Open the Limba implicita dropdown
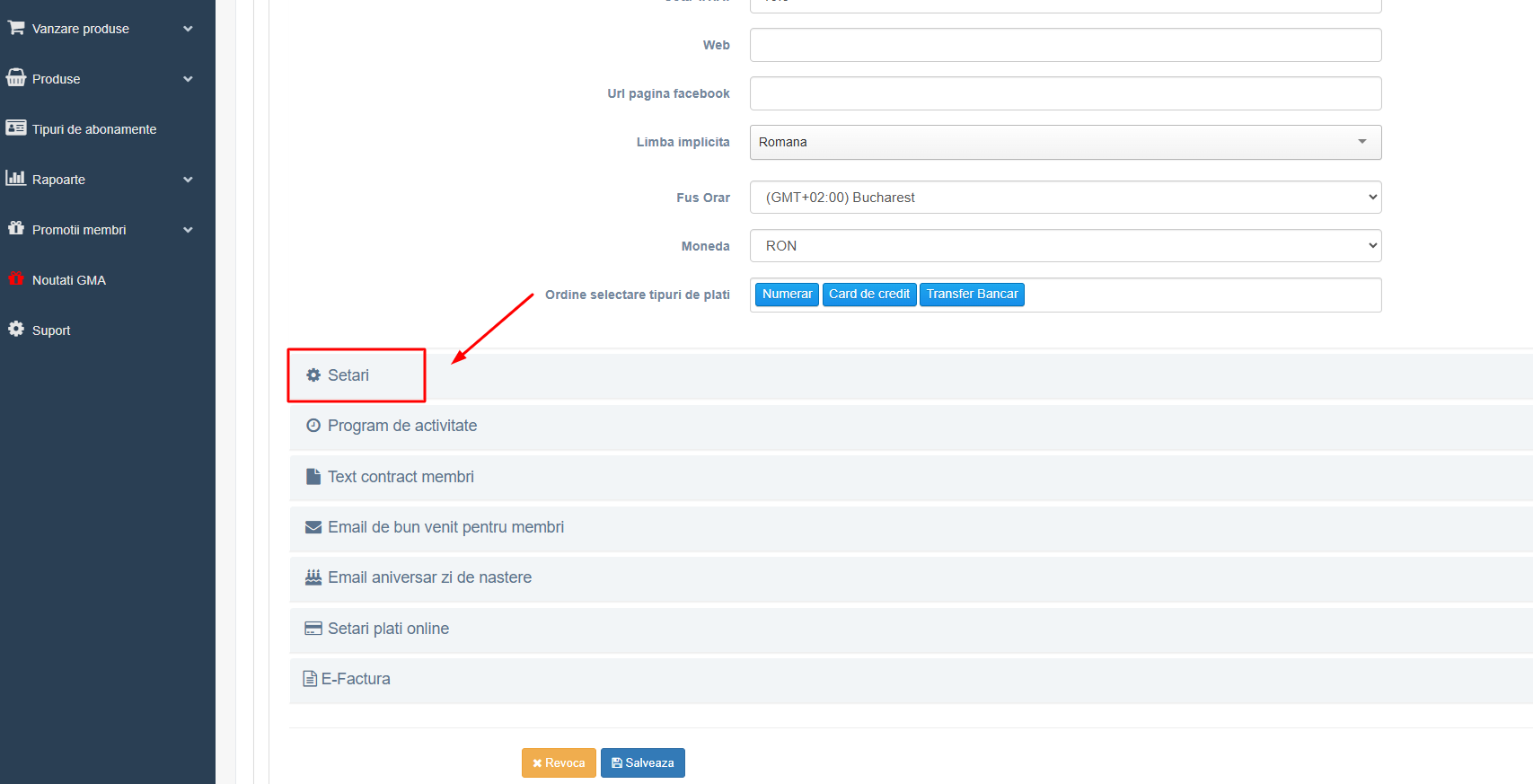The width and height of the screenshot is (1533, 784). tap(1065, 142)
